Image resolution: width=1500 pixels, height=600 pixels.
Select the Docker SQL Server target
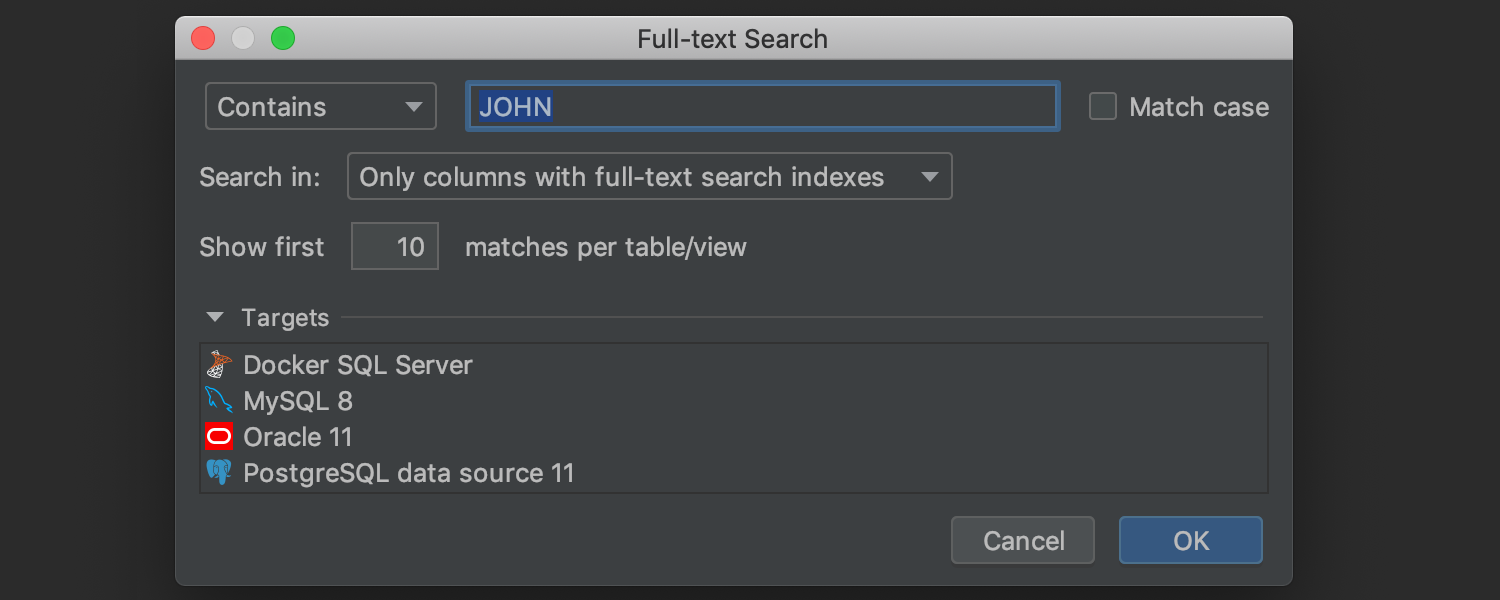[x=357, y=364]
